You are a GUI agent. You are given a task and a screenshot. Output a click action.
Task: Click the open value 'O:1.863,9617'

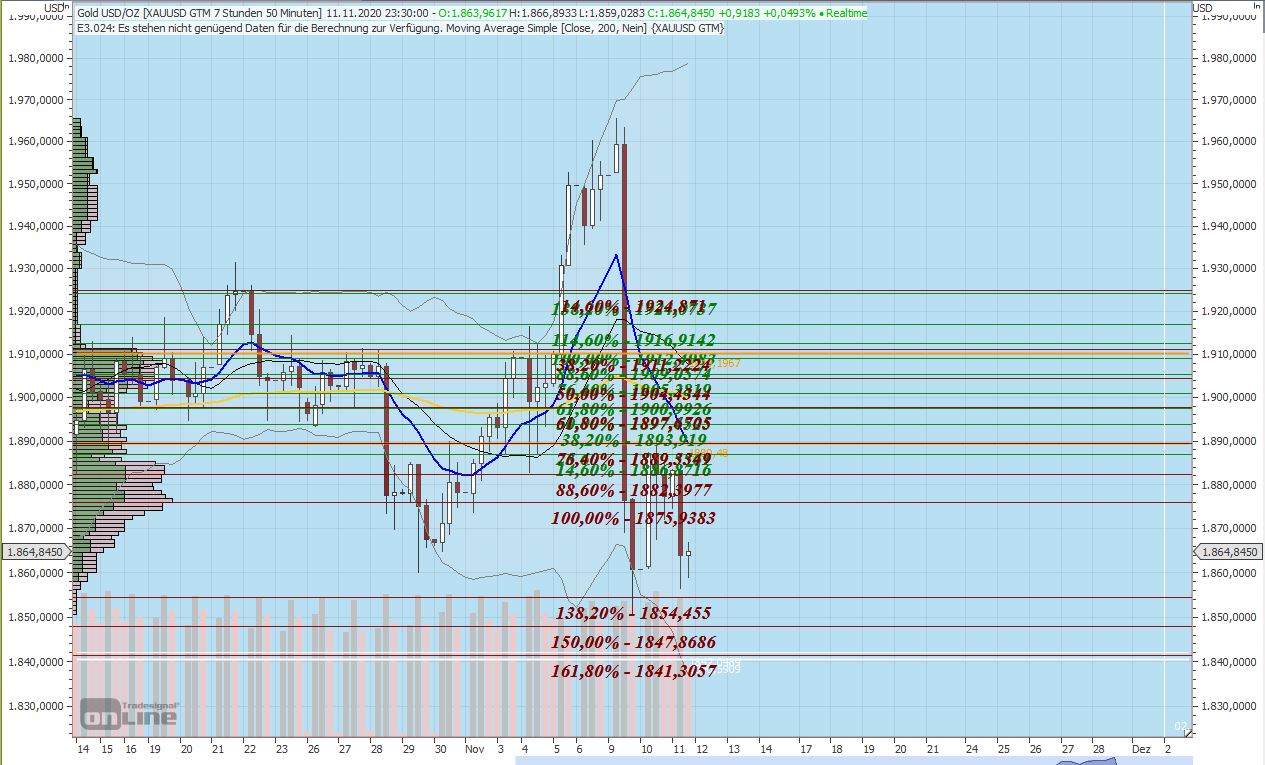click(471, 13)
